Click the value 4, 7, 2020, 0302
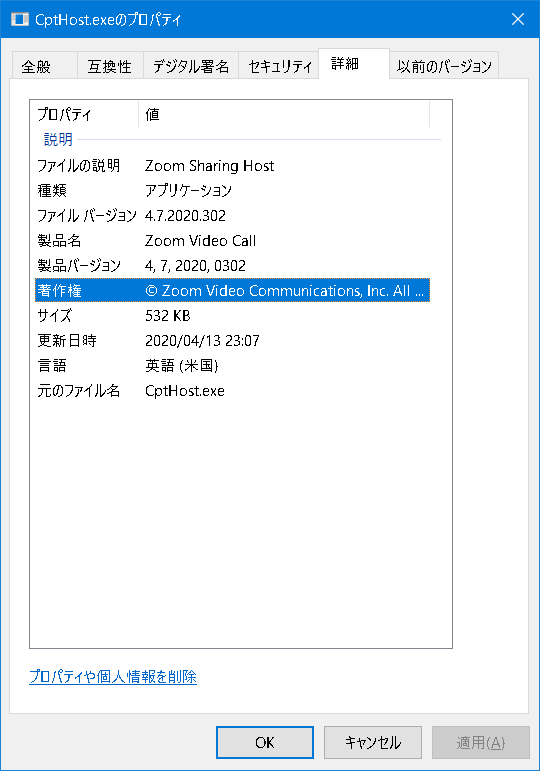 [x=195, y=266]
